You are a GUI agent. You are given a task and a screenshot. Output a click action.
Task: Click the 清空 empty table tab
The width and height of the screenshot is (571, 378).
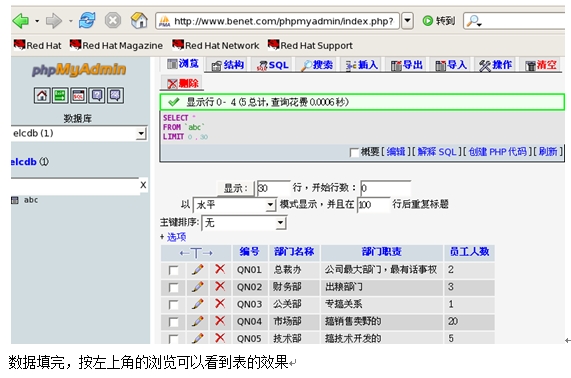pos(541,65)
